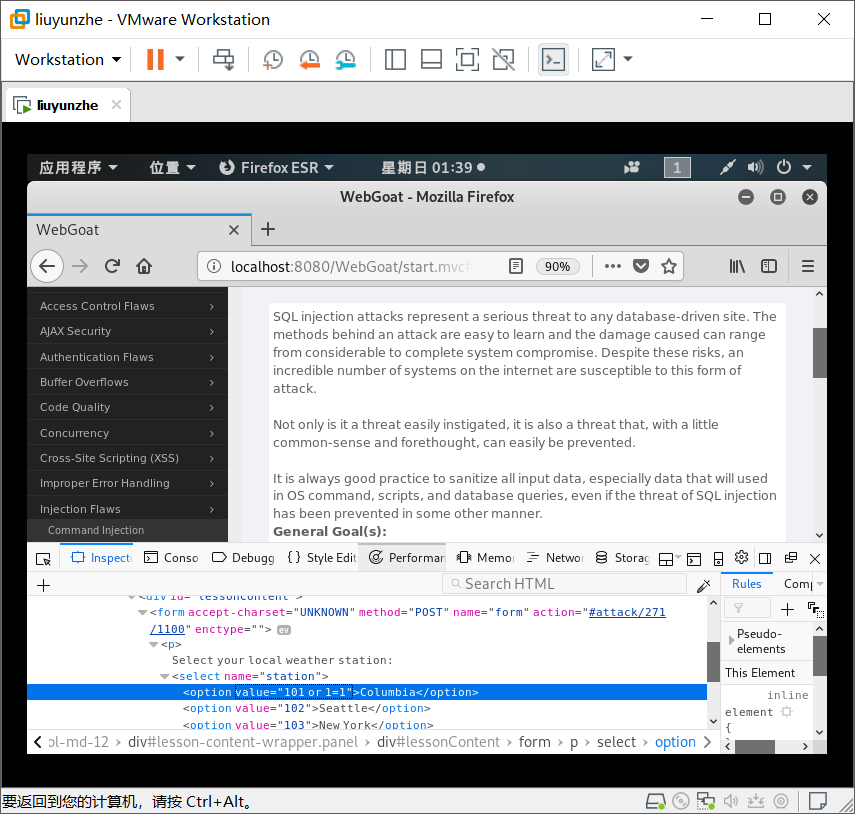The width and height of the screenshot is (855, 814).
Task: Create a new node with plus
Action: [43, 586]
